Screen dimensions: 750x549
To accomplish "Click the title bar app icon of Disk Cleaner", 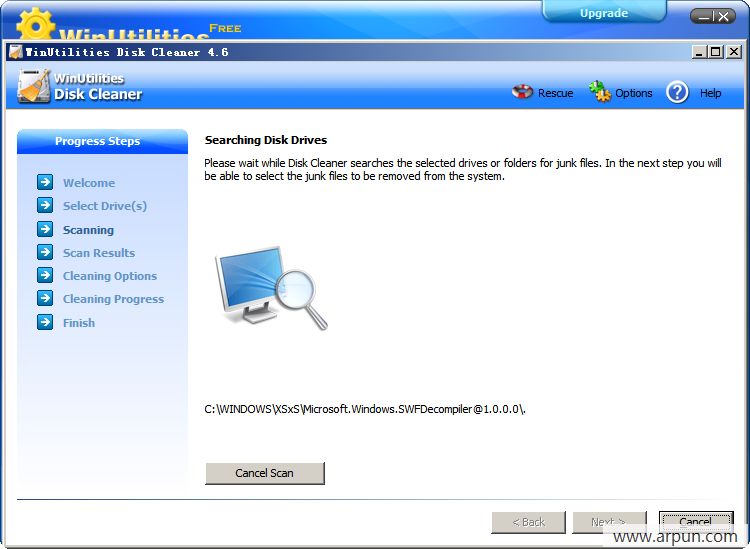I will (16, 52).
